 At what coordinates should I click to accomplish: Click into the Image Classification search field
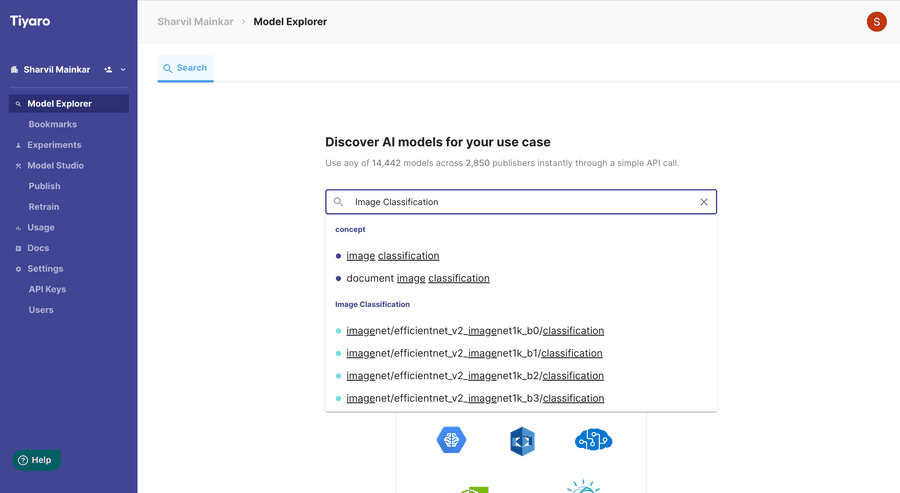pyautogui.click(x=520, y=202)
